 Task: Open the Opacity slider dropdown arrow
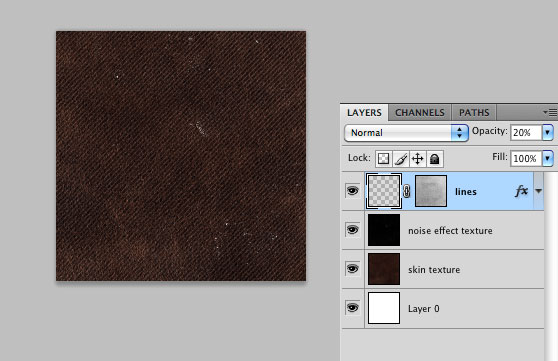[548, 132]
